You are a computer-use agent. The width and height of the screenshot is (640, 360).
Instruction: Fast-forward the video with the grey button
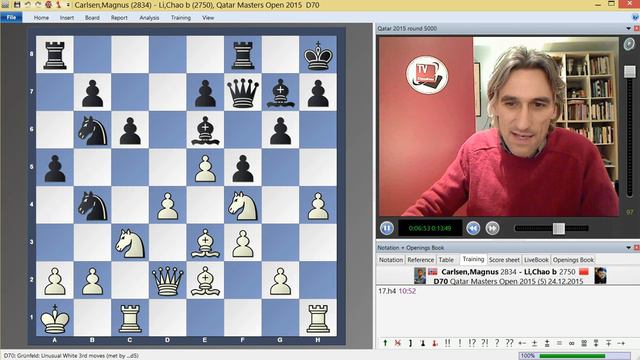pyautogui.click(x=492, y=228)
